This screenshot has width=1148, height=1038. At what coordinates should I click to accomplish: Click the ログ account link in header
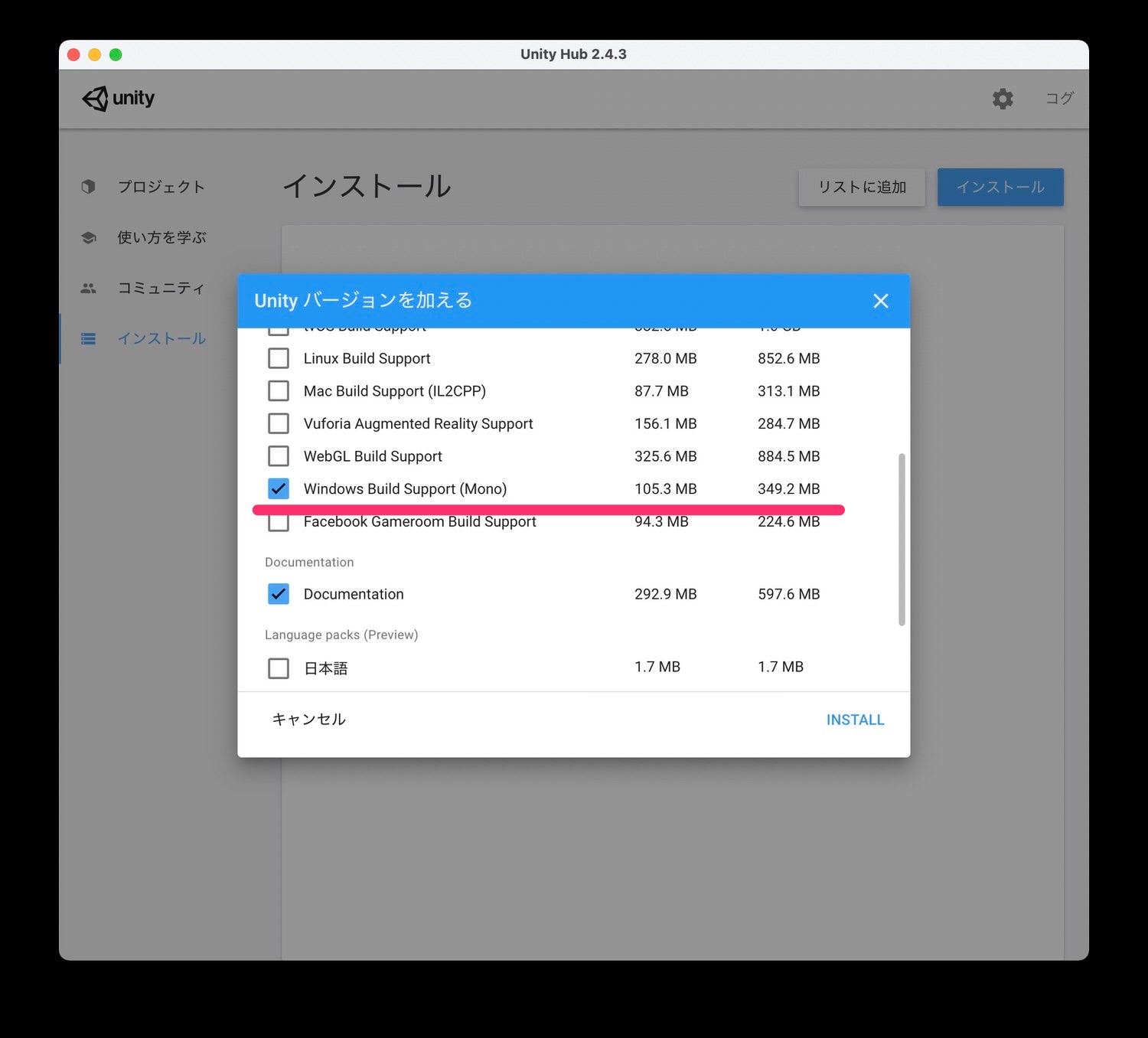1059,98
